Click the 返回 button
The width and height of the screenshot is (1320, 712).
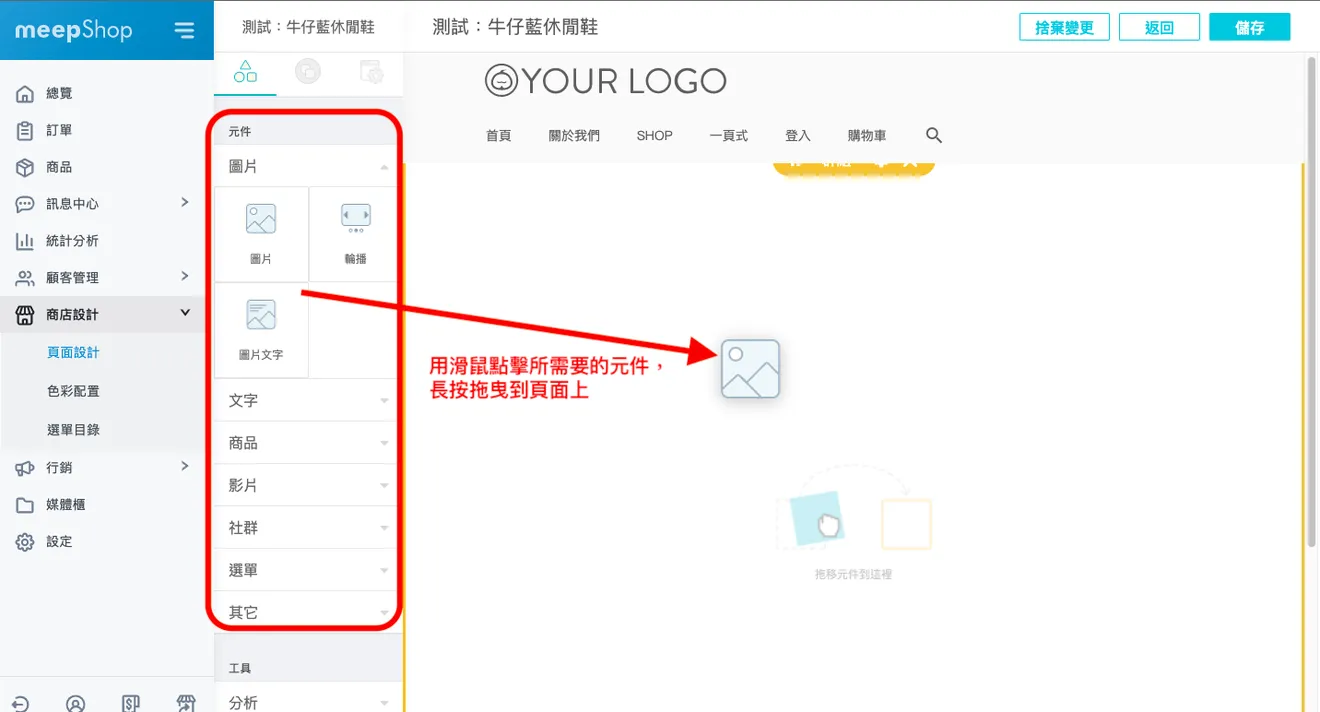pyautogui.click(x=1159, y=27)
